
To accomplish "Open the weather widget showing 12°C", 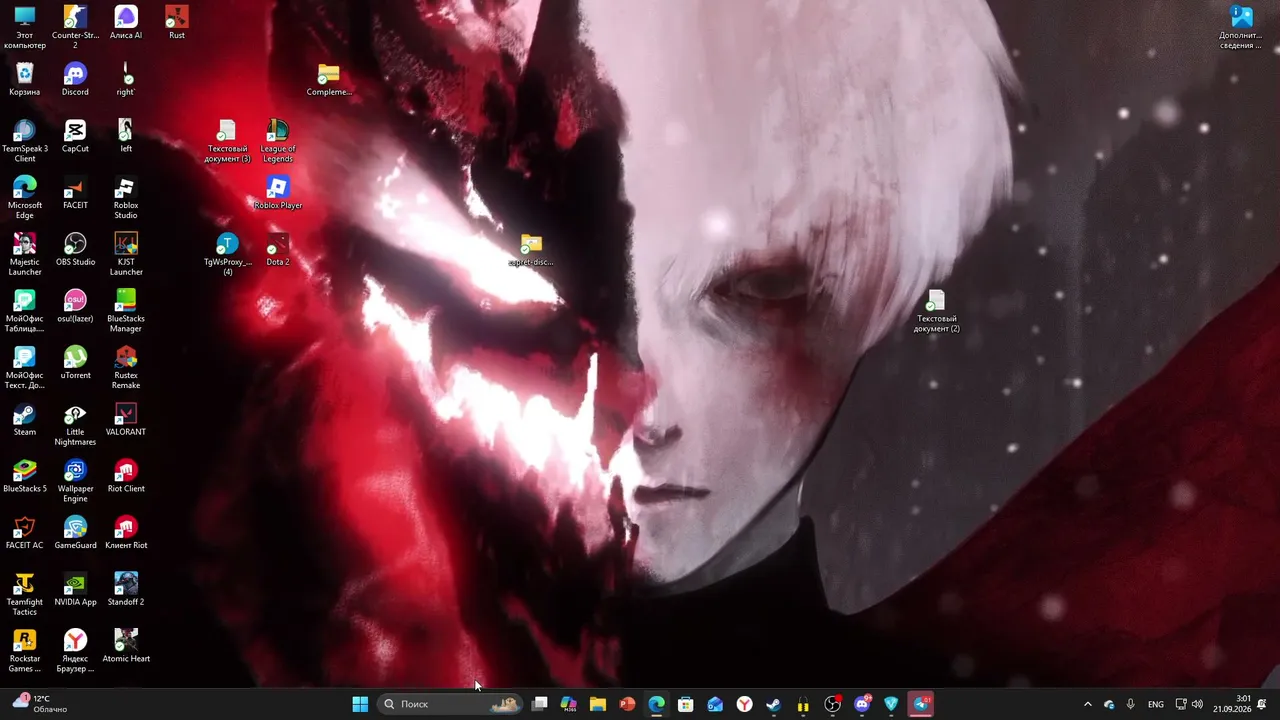I will [x=40, y=704].
